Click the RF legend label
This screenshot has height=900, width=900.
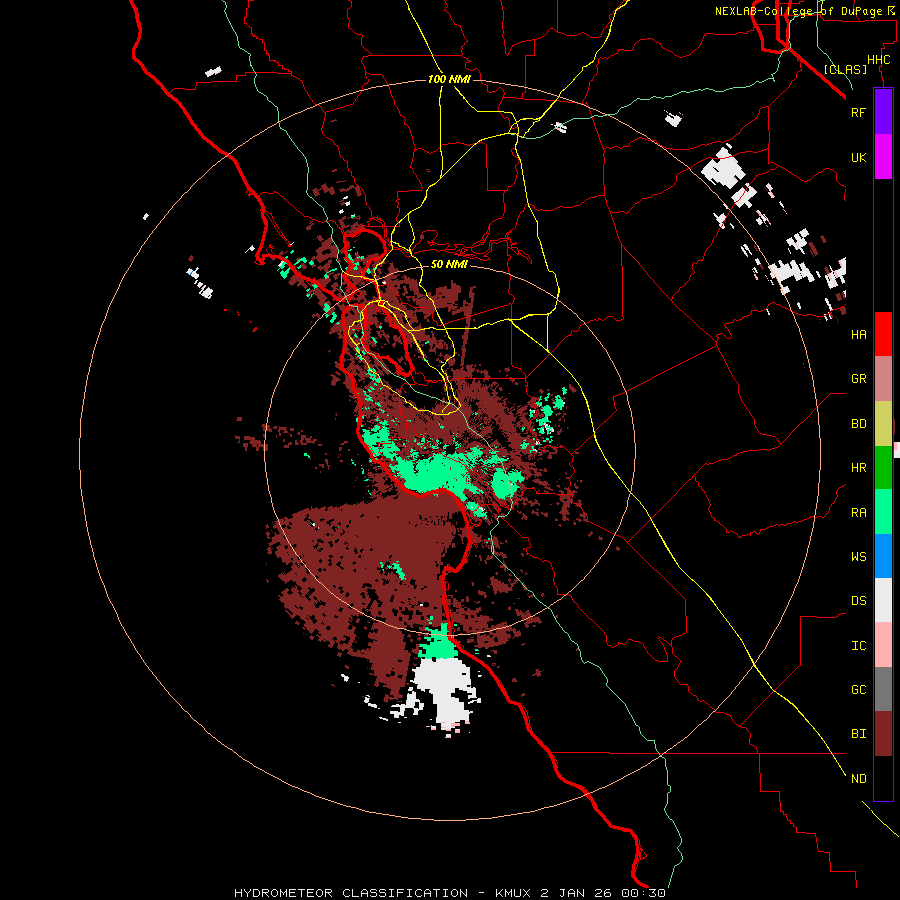coord(858,112)
